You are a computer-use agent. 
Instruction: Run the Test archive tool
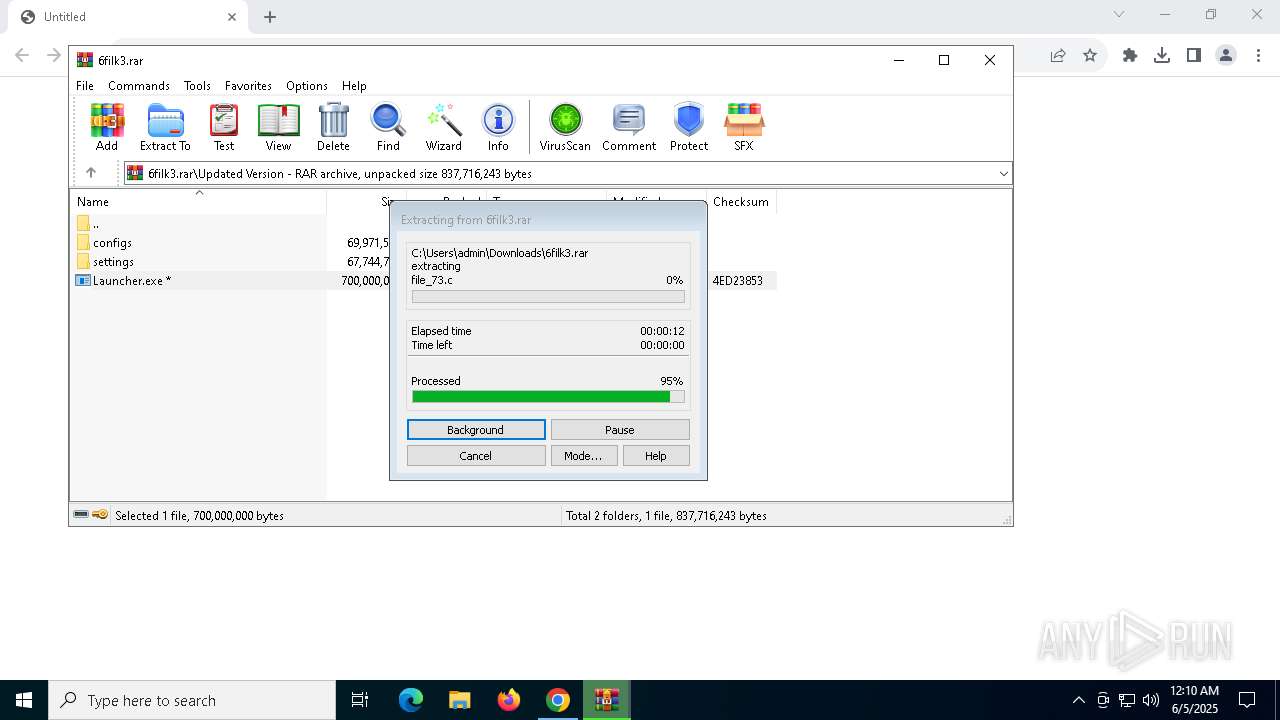pyautogui.click(x=224, y=127)
